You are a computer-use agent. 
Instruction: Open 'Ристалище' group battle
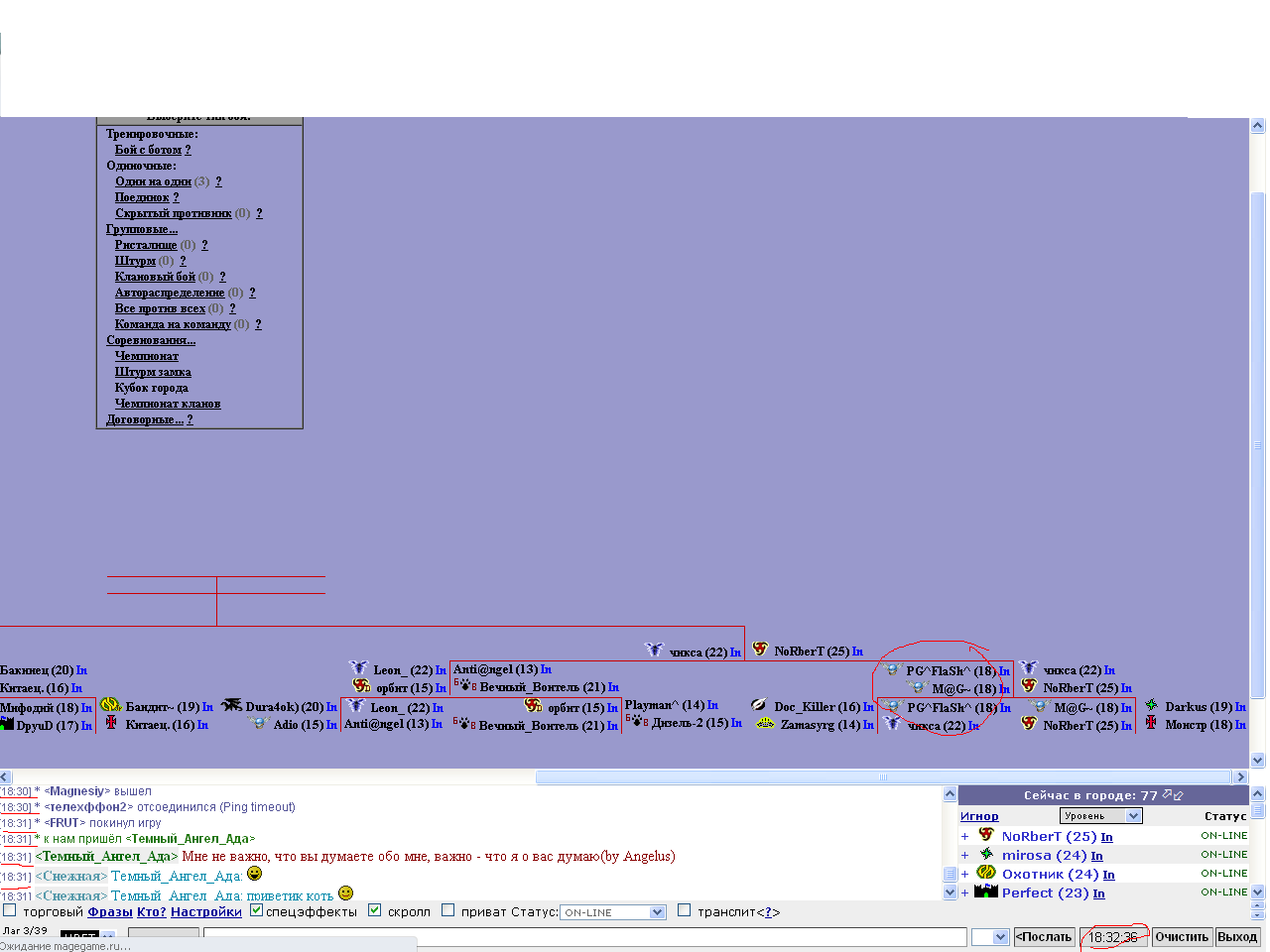[145, 245]
